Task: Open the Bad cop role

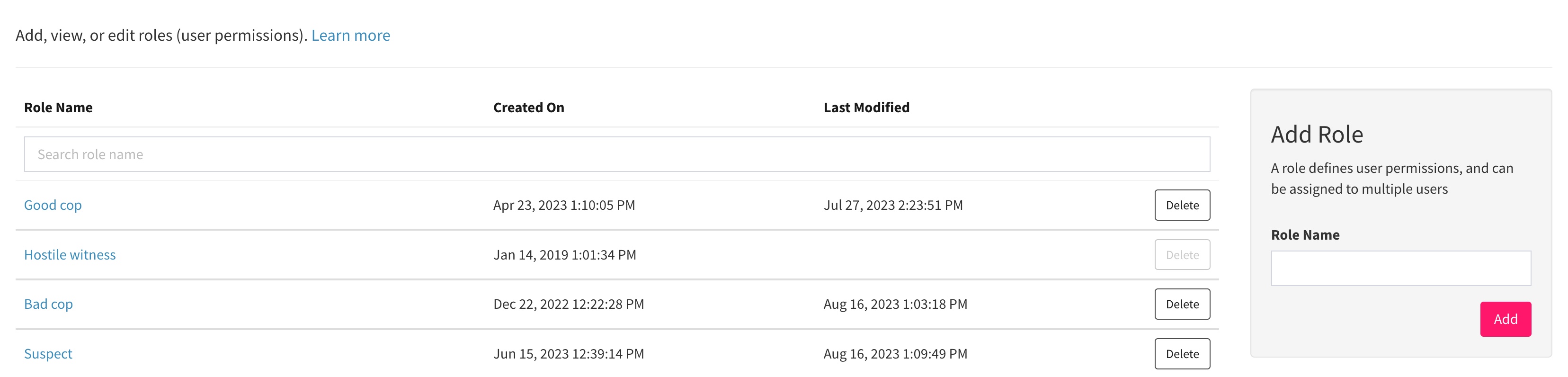Action: tap(49, 304)
